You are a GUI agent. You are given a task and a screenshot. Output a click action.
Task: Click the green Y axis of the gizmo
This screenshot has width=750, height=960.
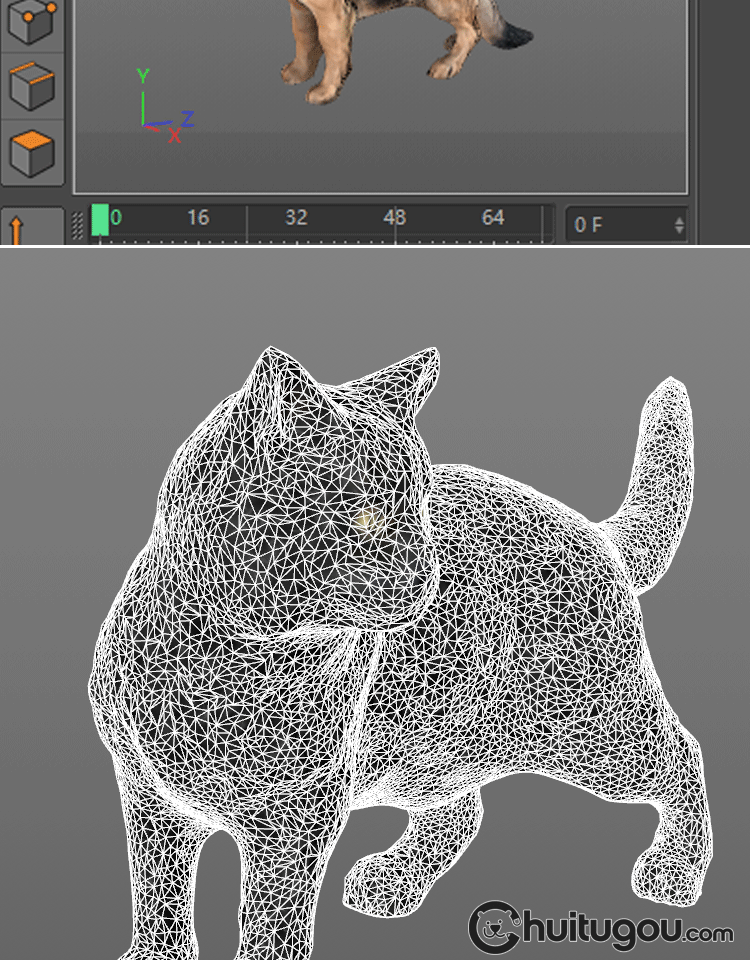[143, 100]
